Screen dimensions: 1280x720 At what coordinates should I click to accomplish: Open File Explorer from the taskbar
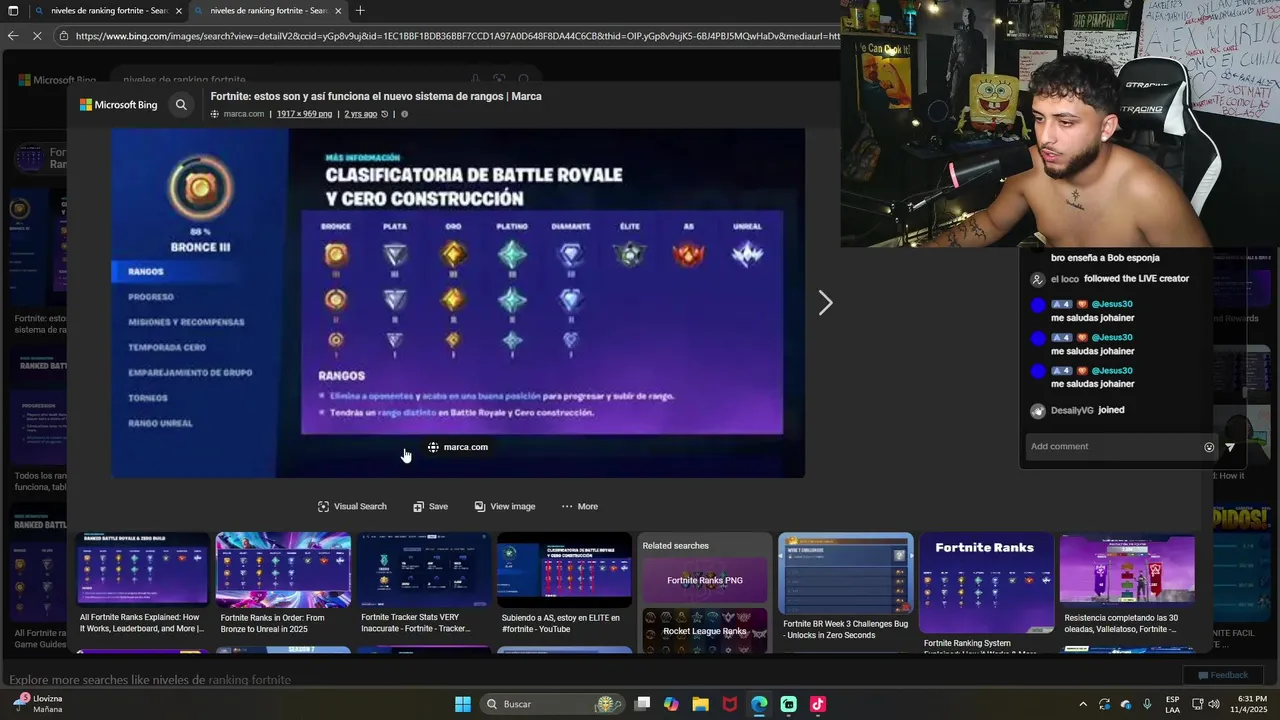click(x=700, y=704)
